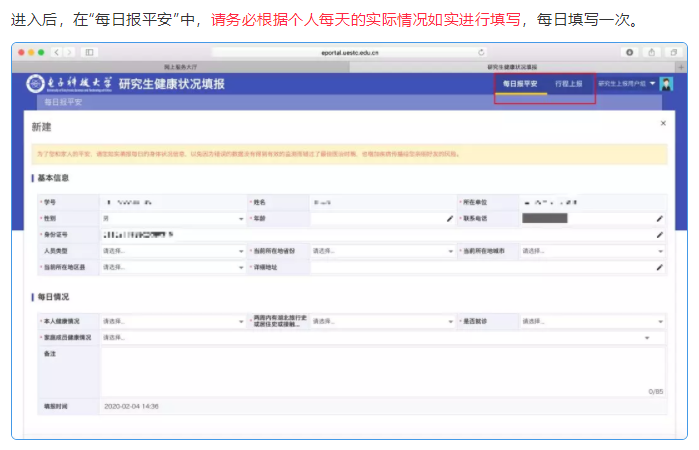The image size is (699, 450).
Task: Click the pencil edit icon for 详细地址
Action: tap(659, 268)
